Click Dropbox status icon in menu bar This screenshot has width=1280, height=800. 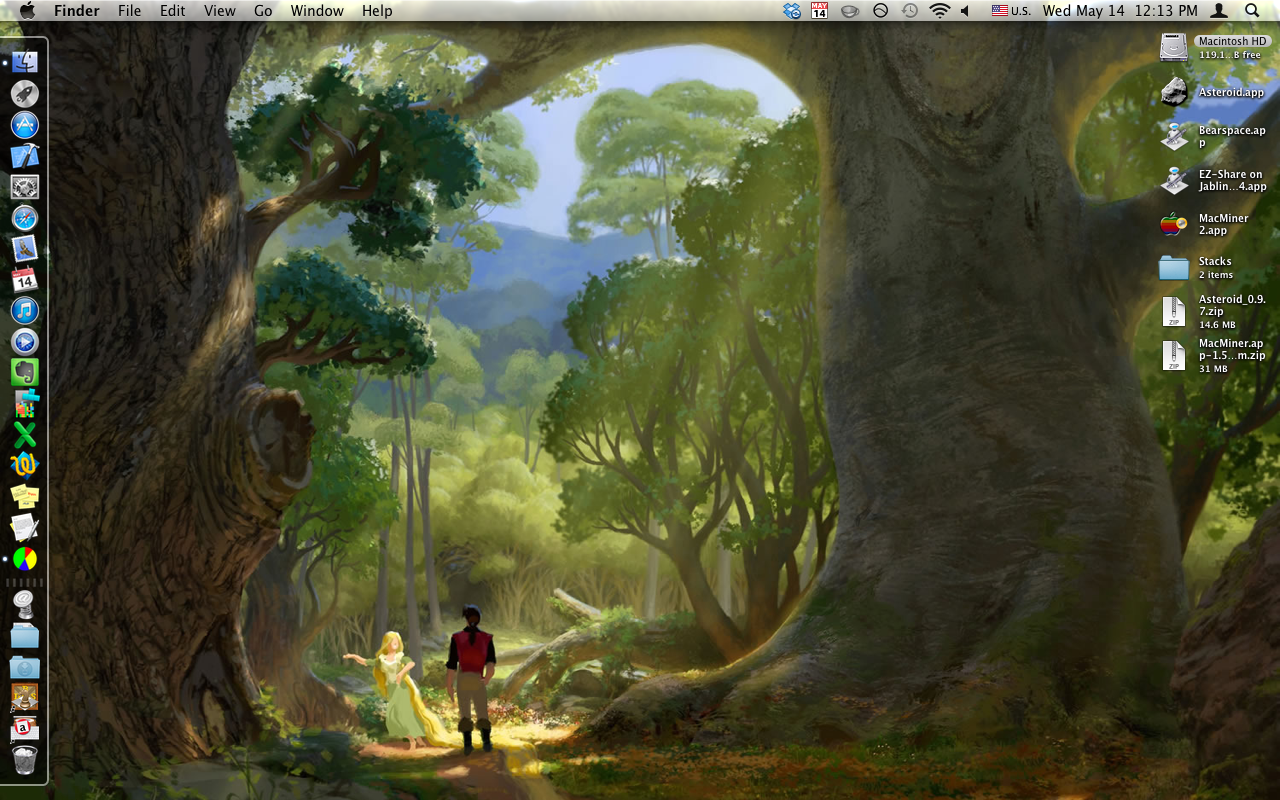(x=792, y=10)
